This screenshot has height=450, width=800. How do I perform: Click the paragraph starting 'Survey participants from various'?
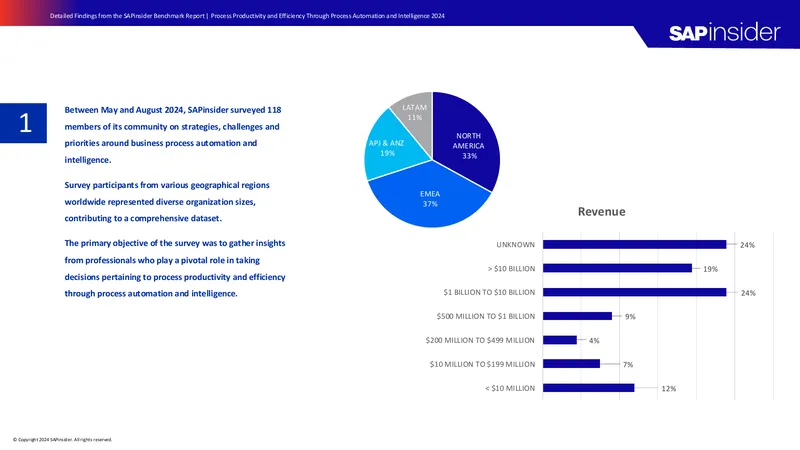point(167,202)
